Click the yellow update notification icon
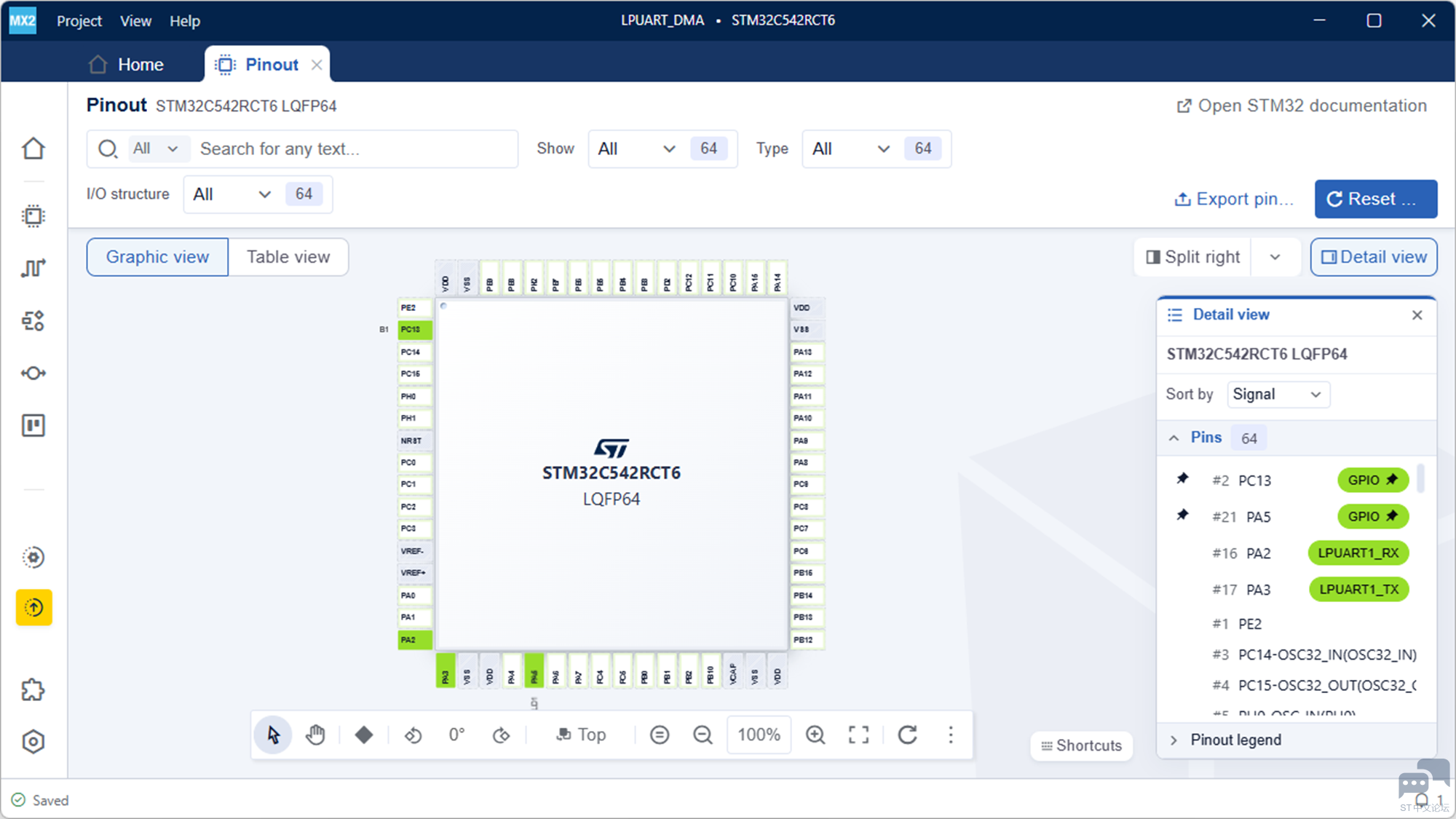Viewport: 1456px width, 819px height. 33,607
